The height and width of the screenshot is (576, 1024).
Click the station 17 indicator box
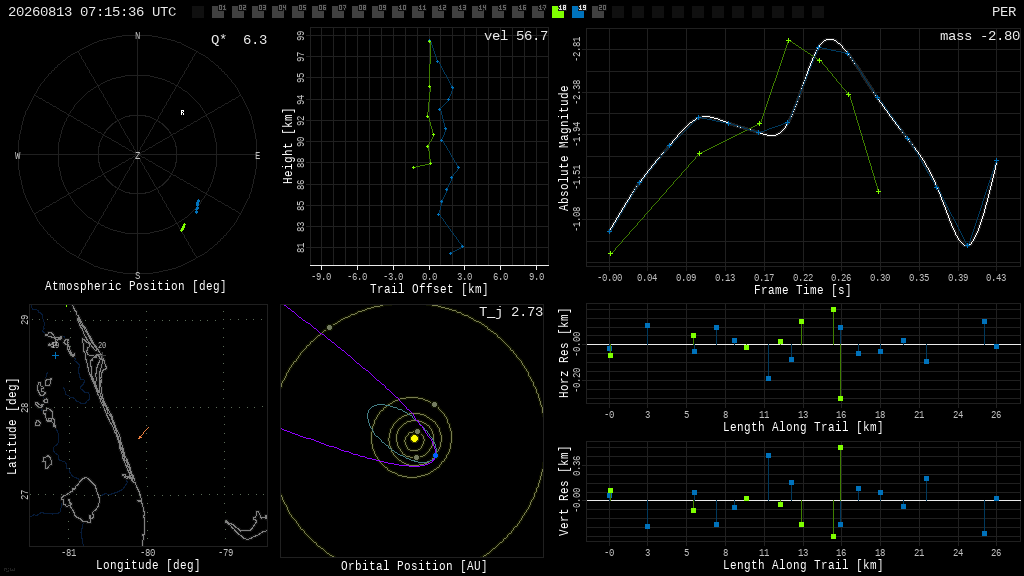pos(538,11)
